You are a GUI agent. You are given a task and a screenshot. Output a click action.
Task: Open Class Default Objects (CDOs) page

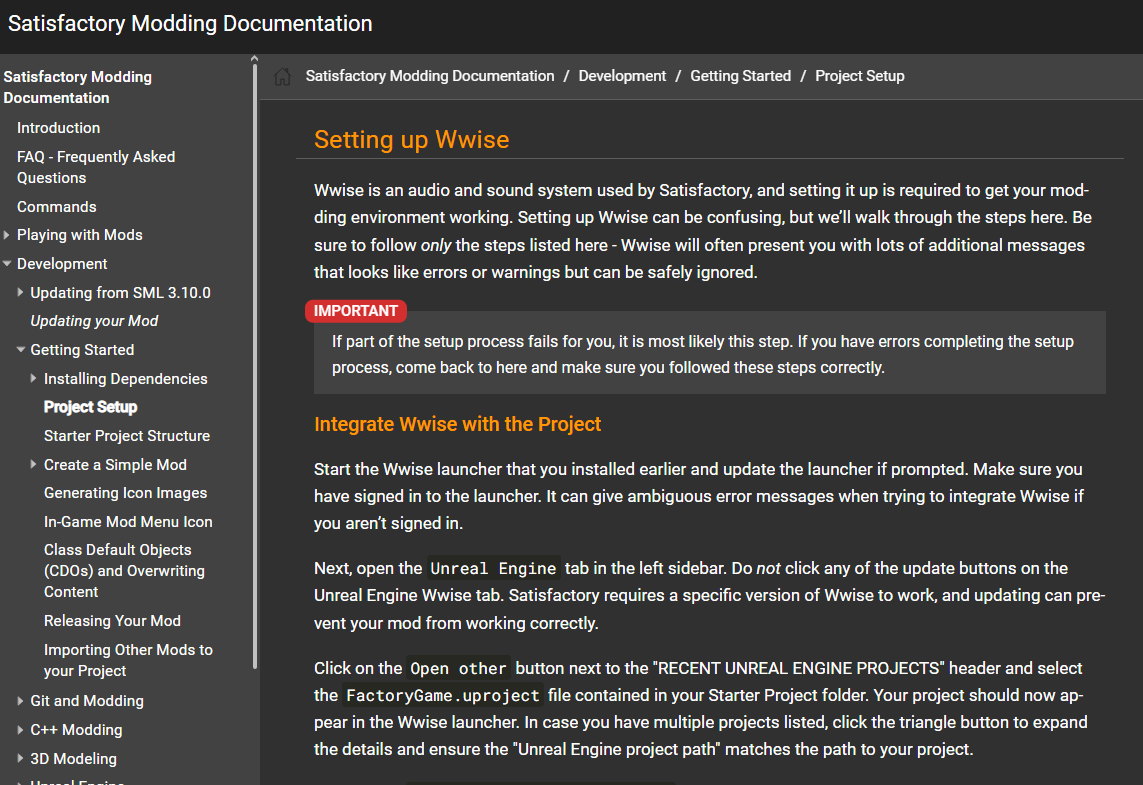[124, 571]
